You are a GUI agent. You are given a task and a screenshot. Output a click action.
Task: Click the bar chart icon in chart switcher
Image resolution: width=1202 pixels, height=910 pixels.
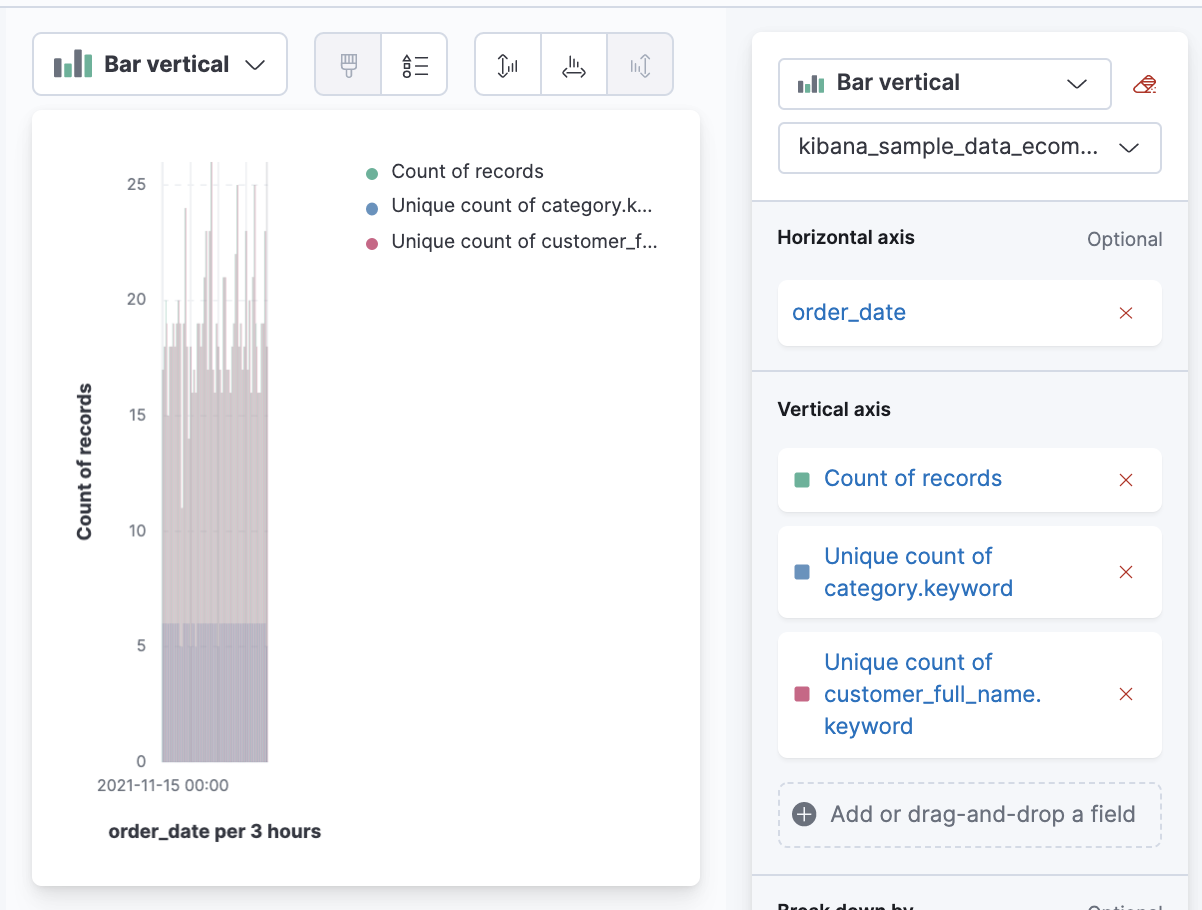point(72,63)
